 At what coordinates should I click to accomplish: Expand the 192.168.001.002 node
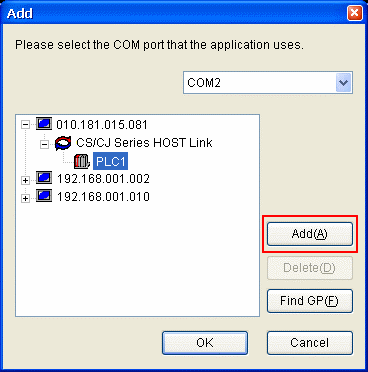click(x=25, y=180)
